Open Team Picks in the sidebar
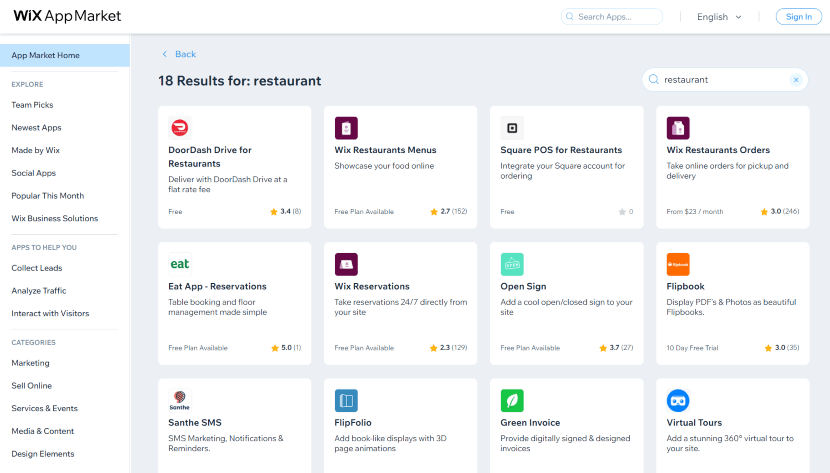Viewport: 830px width, 473px height. coord(32,105)
